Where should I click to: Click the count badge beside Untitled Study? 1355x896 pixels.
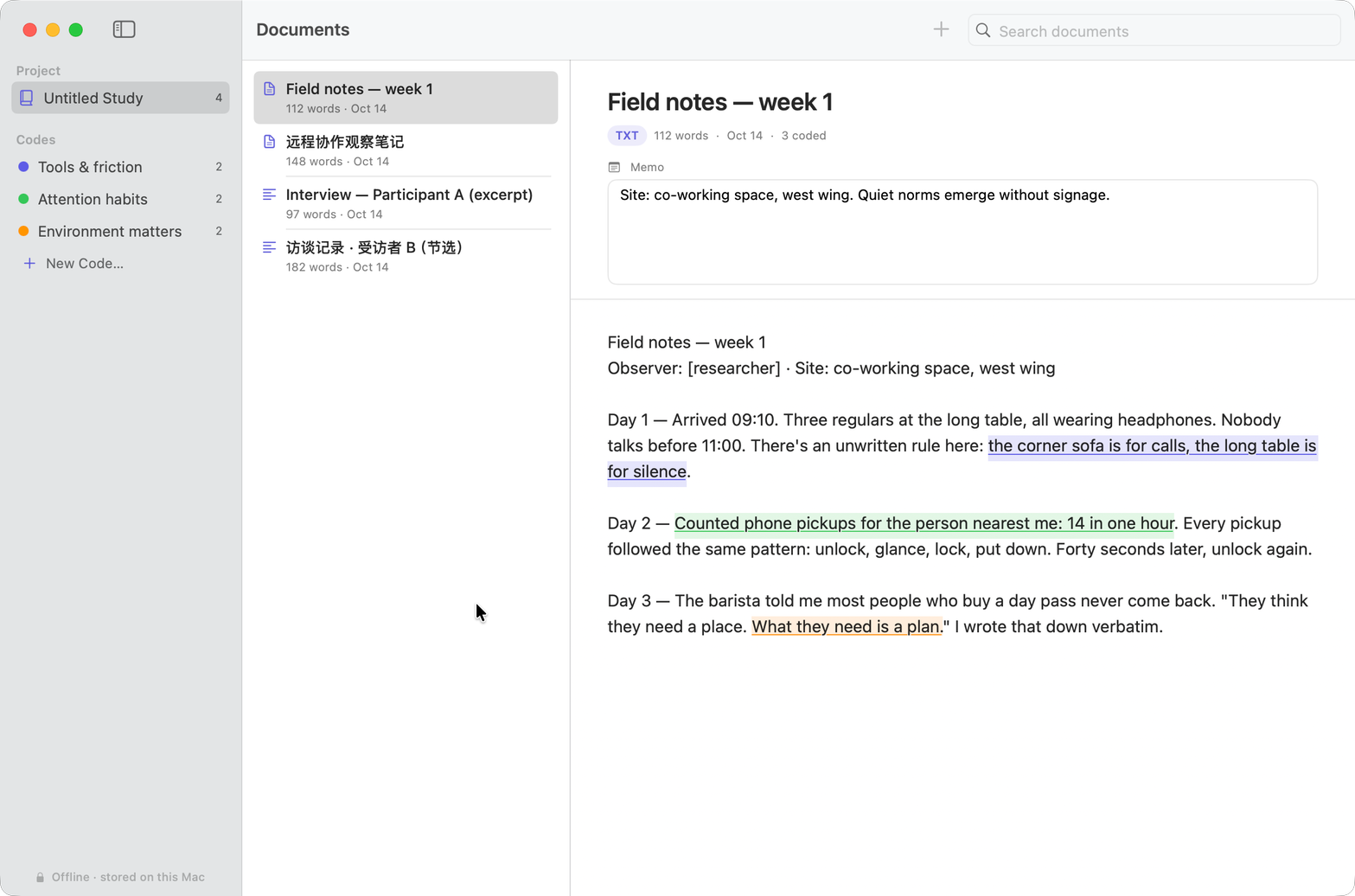click(x=219, y=98)
